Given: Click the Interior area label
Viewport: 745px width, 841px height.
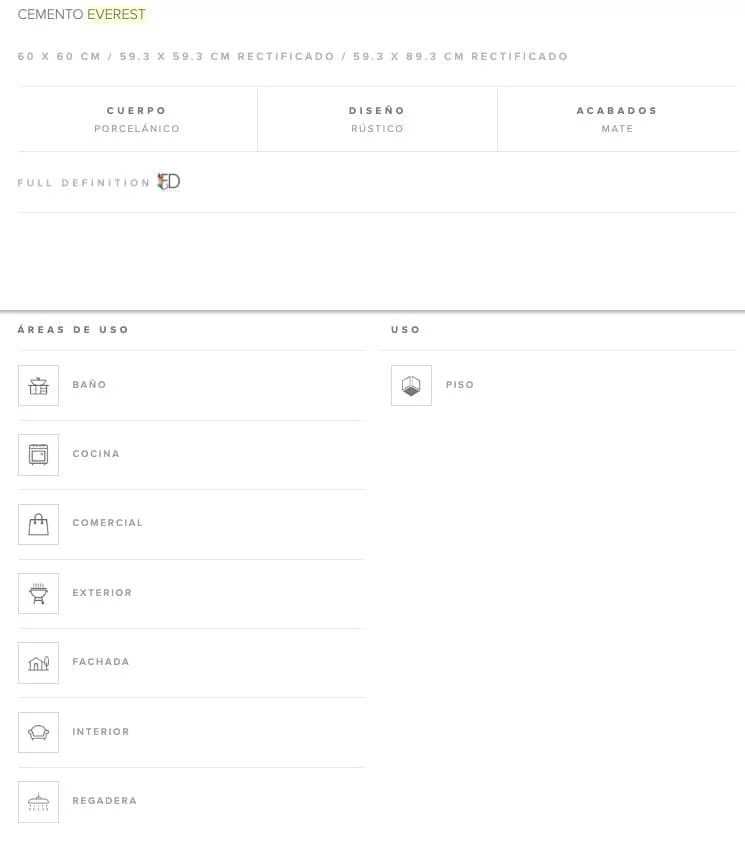Looking at the screenshot, I should pos(101,732).
